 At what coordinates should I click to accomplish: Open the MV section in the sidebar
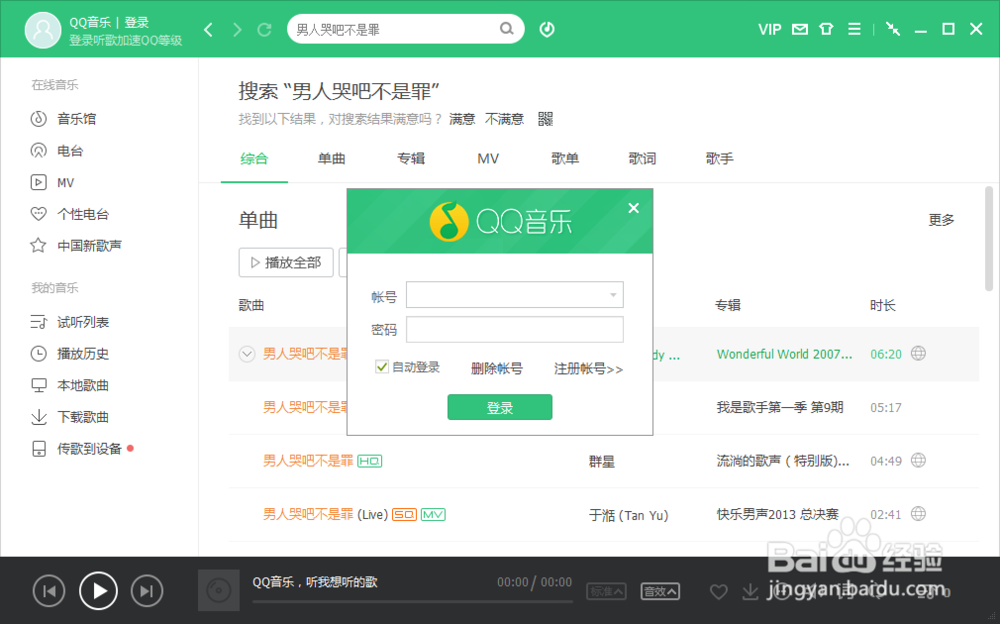(x=53, y=182)
